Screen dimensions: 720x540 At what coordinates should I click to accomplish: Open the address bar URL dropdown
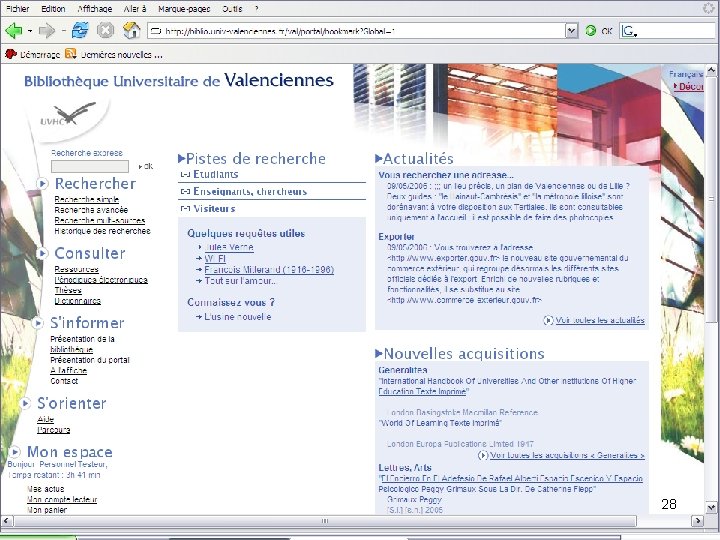click(571, 31)
